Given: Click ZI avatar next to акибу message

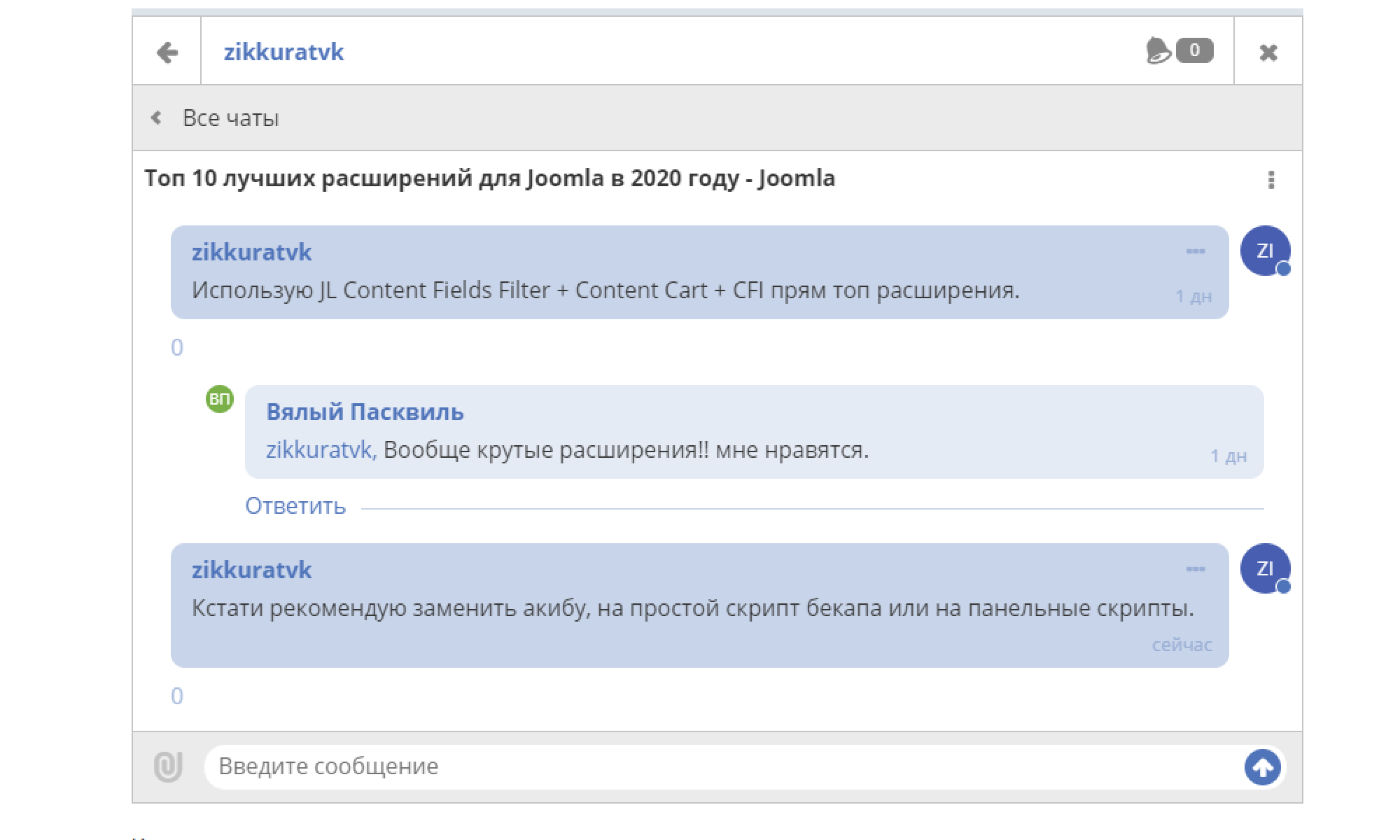Looking at the screenshot, I should [1265, 568].
